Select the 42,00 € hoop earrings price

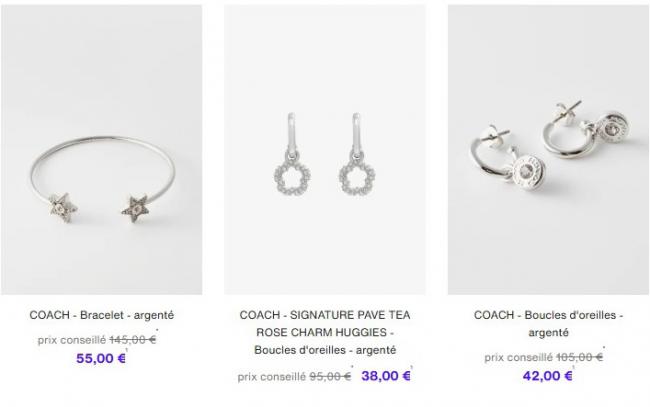pyautogui.click(x=548, y=376)
